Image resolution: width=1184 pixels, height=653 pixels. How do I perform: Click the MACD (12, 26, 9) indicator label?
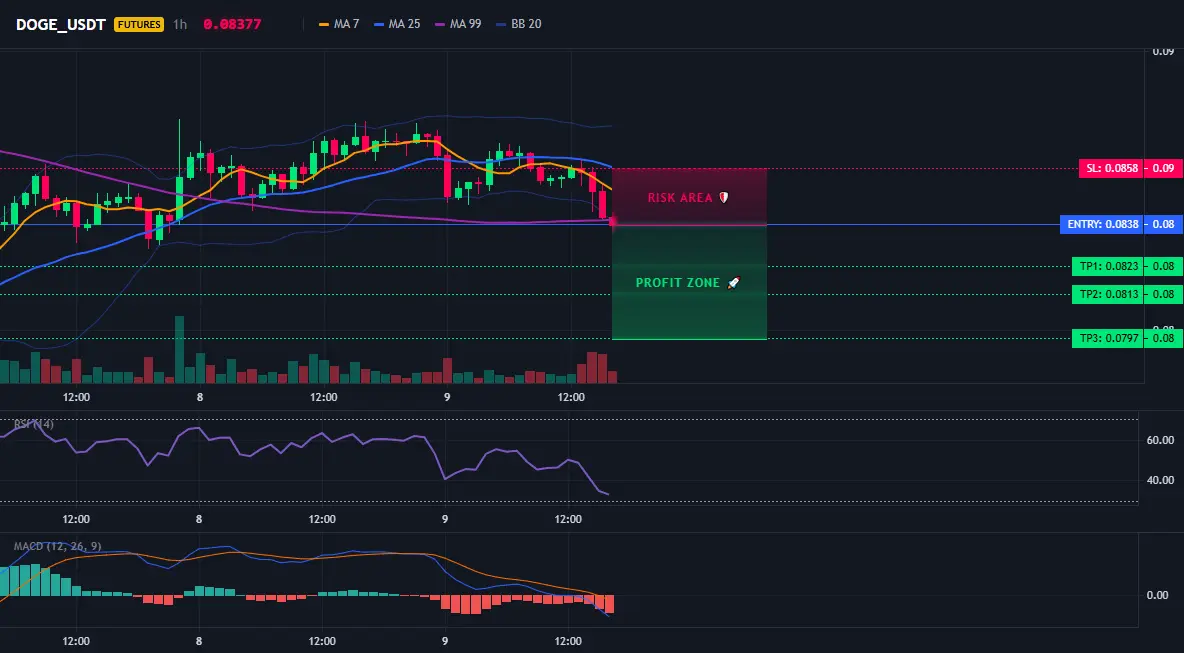tap(57, 546)
